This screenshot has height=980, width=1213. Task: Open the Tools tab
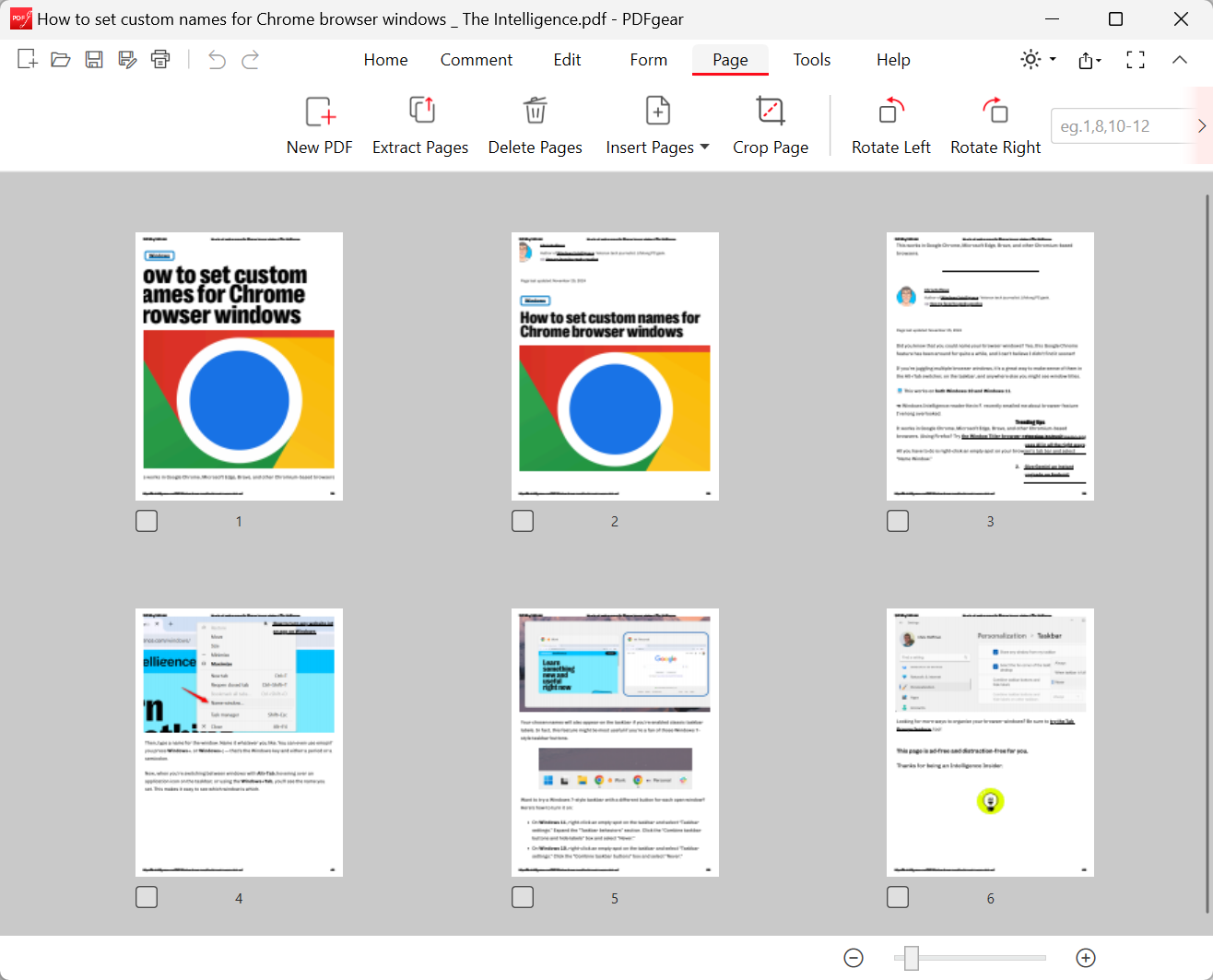pyautogui.click(x=812, y=60)
